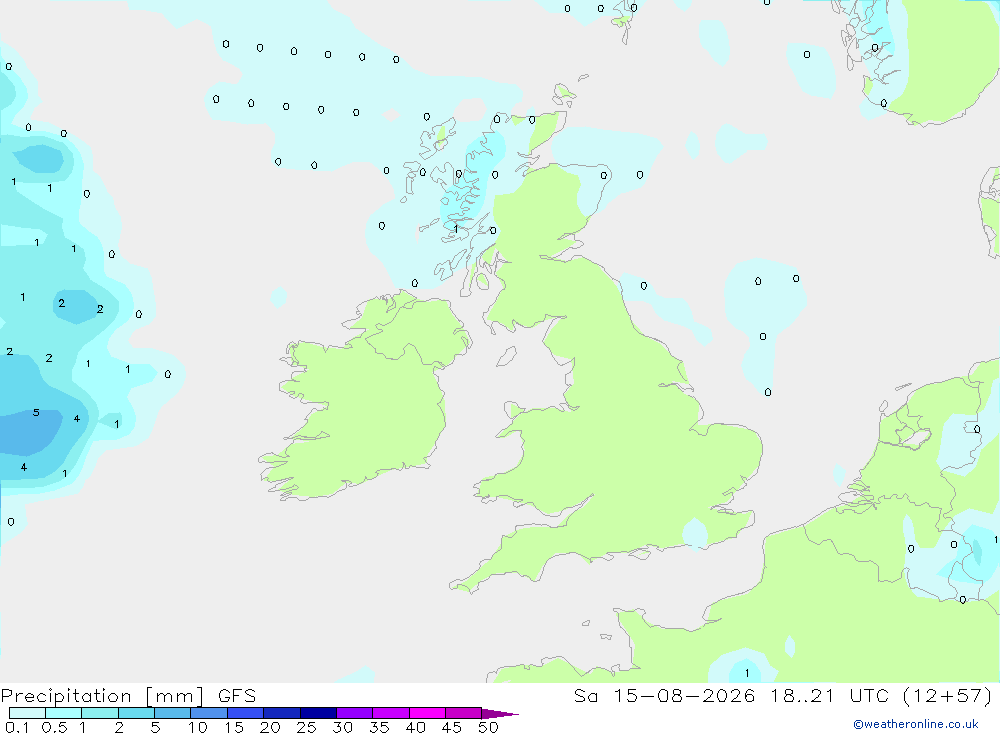
Task: Click the legend label '50'
Action: 488,727
